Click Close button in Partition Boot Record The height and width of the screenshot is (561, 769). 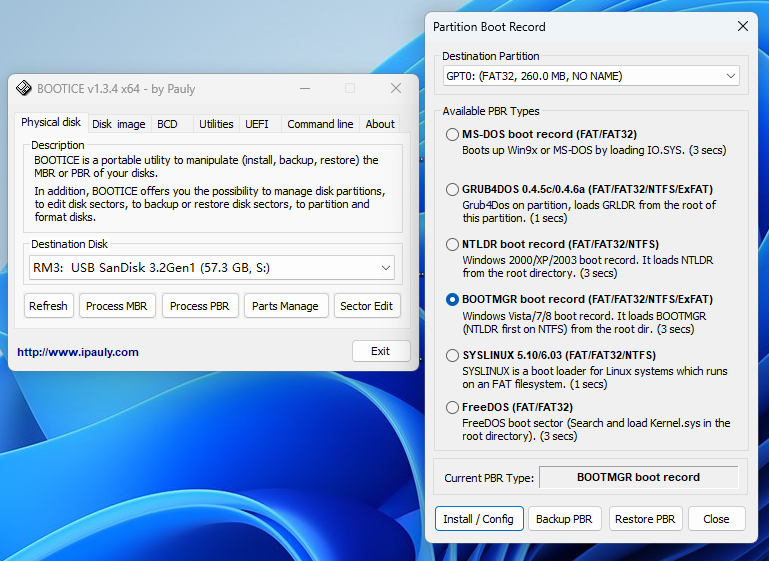[x=717, y=519]
